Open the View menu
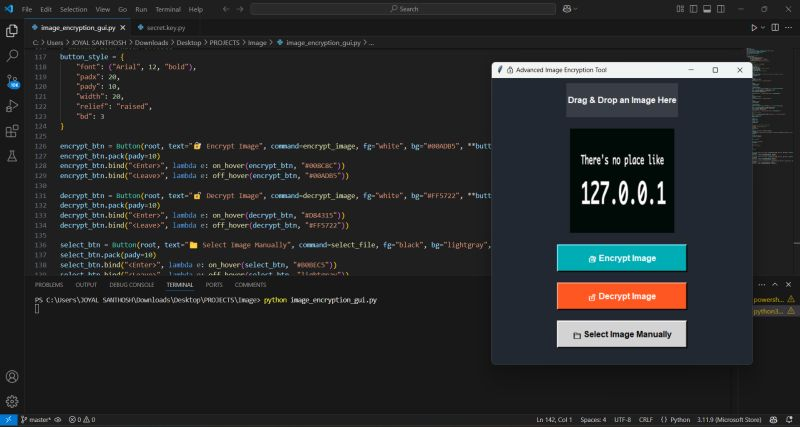This screenshot has width=800, height=427. [x=103, y=9]
